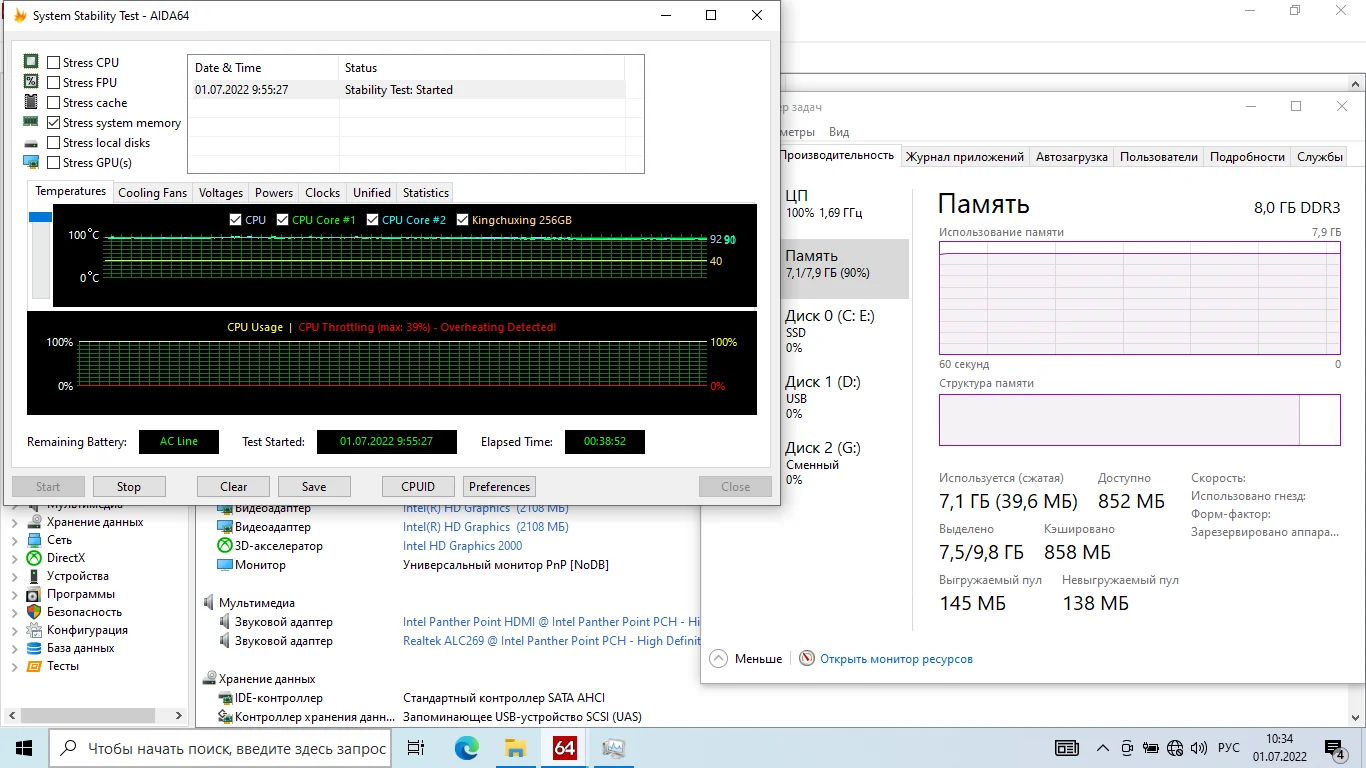Click the blue temperature graph slider handle

41,217
